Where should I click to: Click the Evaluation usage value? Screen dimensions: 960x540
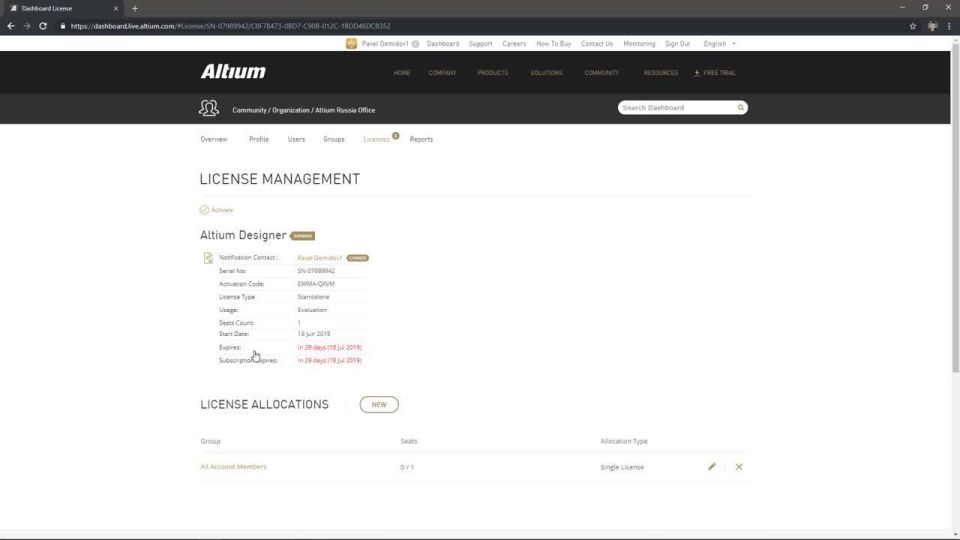coord(312,310)
